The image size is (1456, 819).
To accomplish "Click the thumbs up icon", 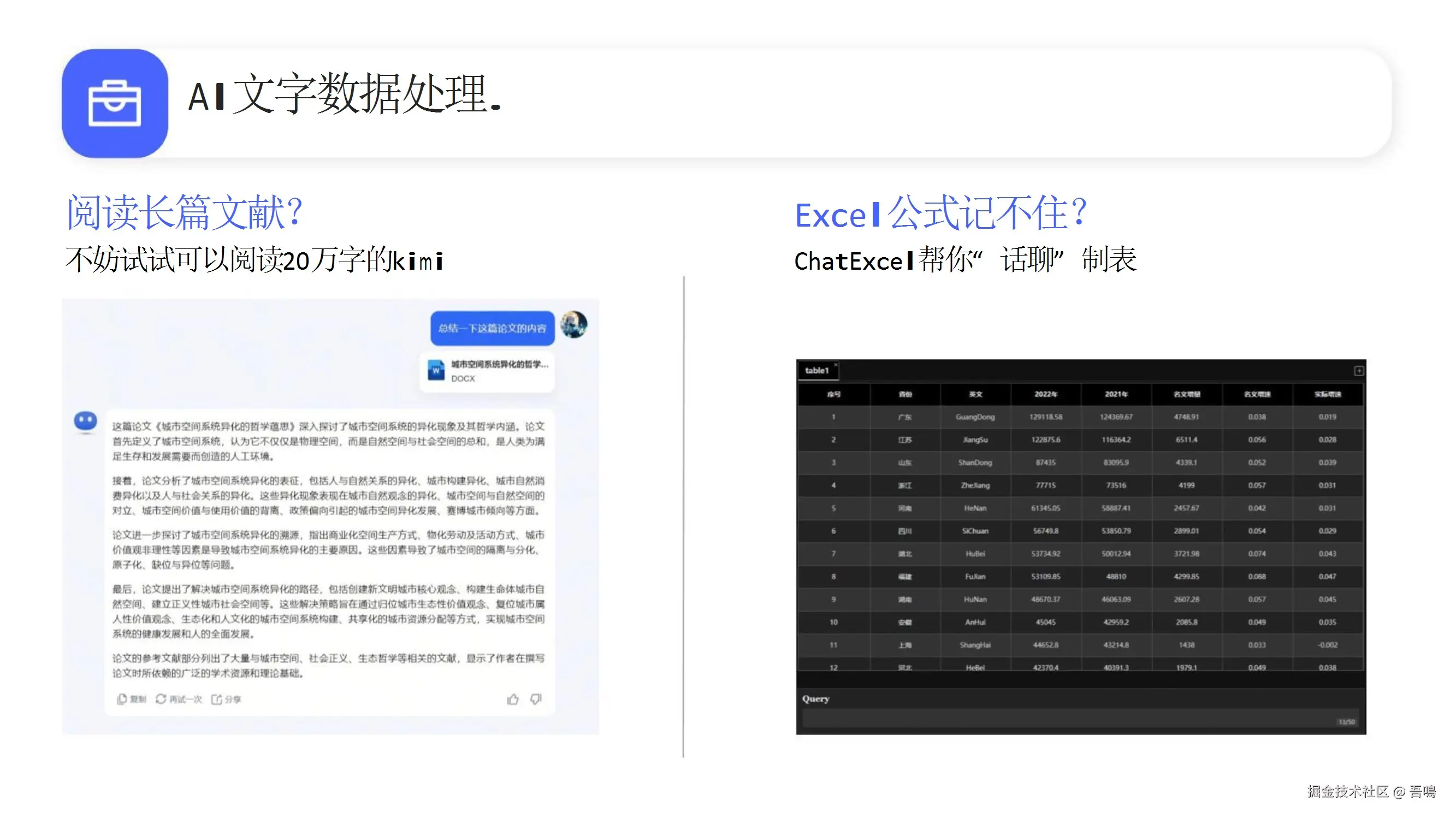I will click(513, 700).
